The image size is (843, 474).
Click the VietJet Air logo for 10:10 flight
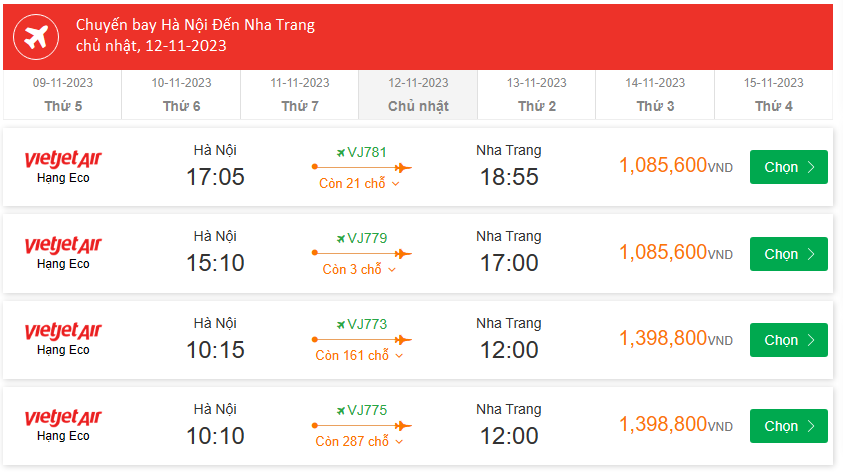pyautogui.click(x=63, y=417)
